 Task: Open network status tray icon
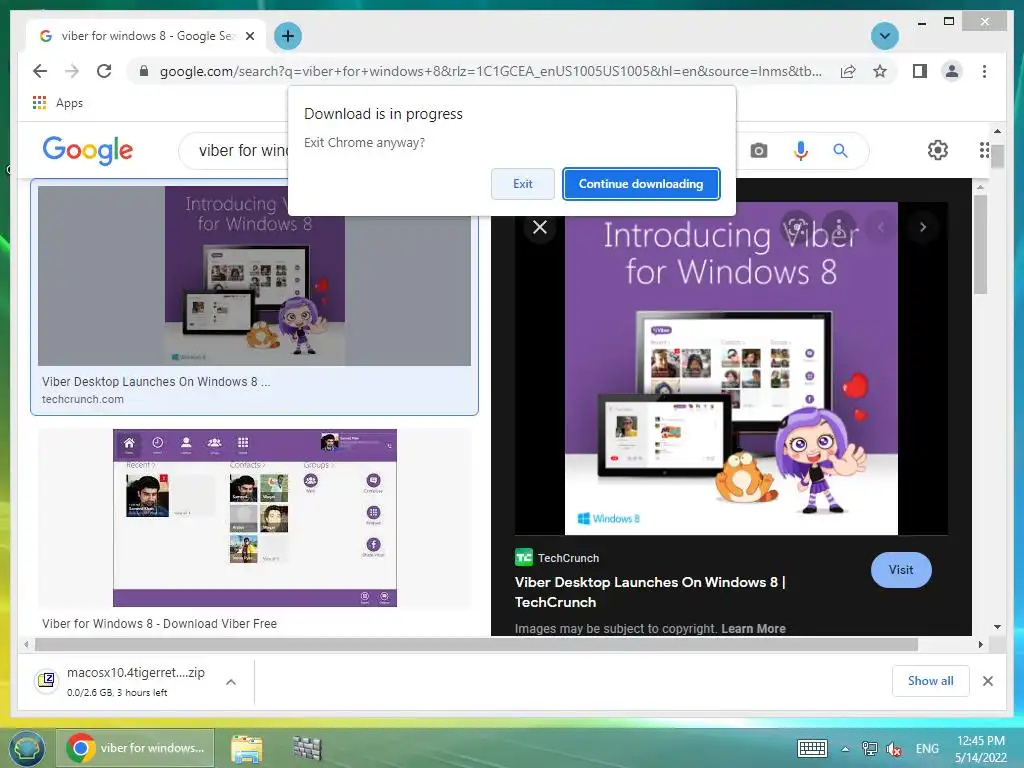869,749
